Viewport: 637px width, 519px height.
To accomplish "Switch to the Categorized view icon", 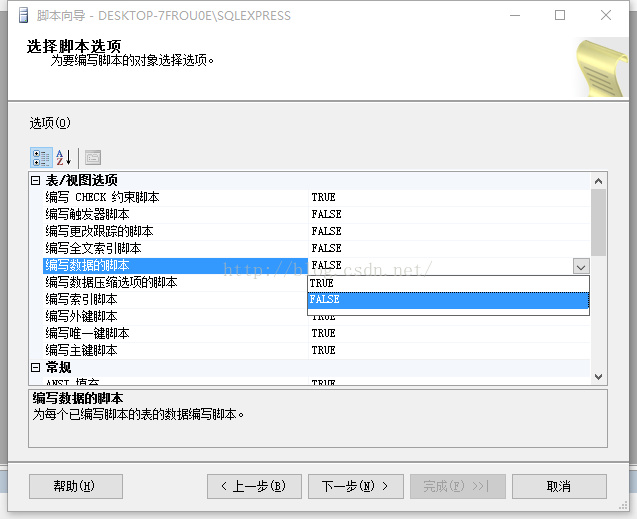I will pos(41,158).
